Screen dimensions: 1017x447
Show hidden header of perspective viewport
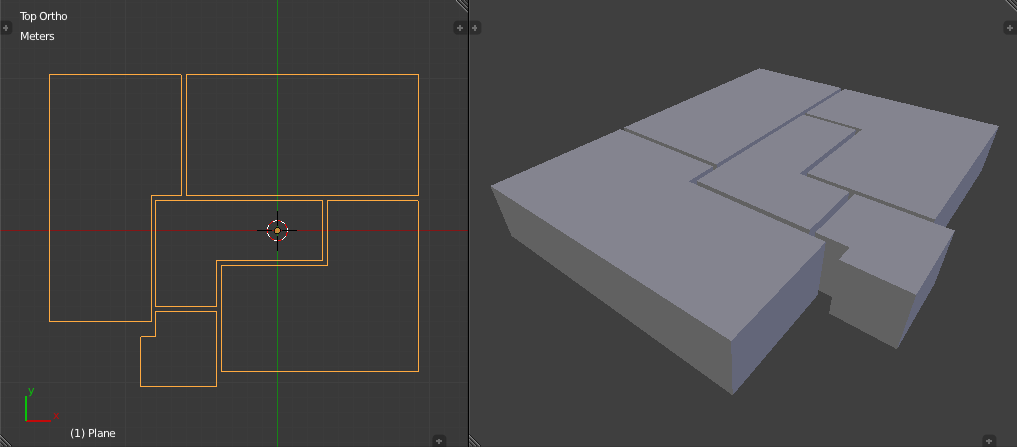989,441
